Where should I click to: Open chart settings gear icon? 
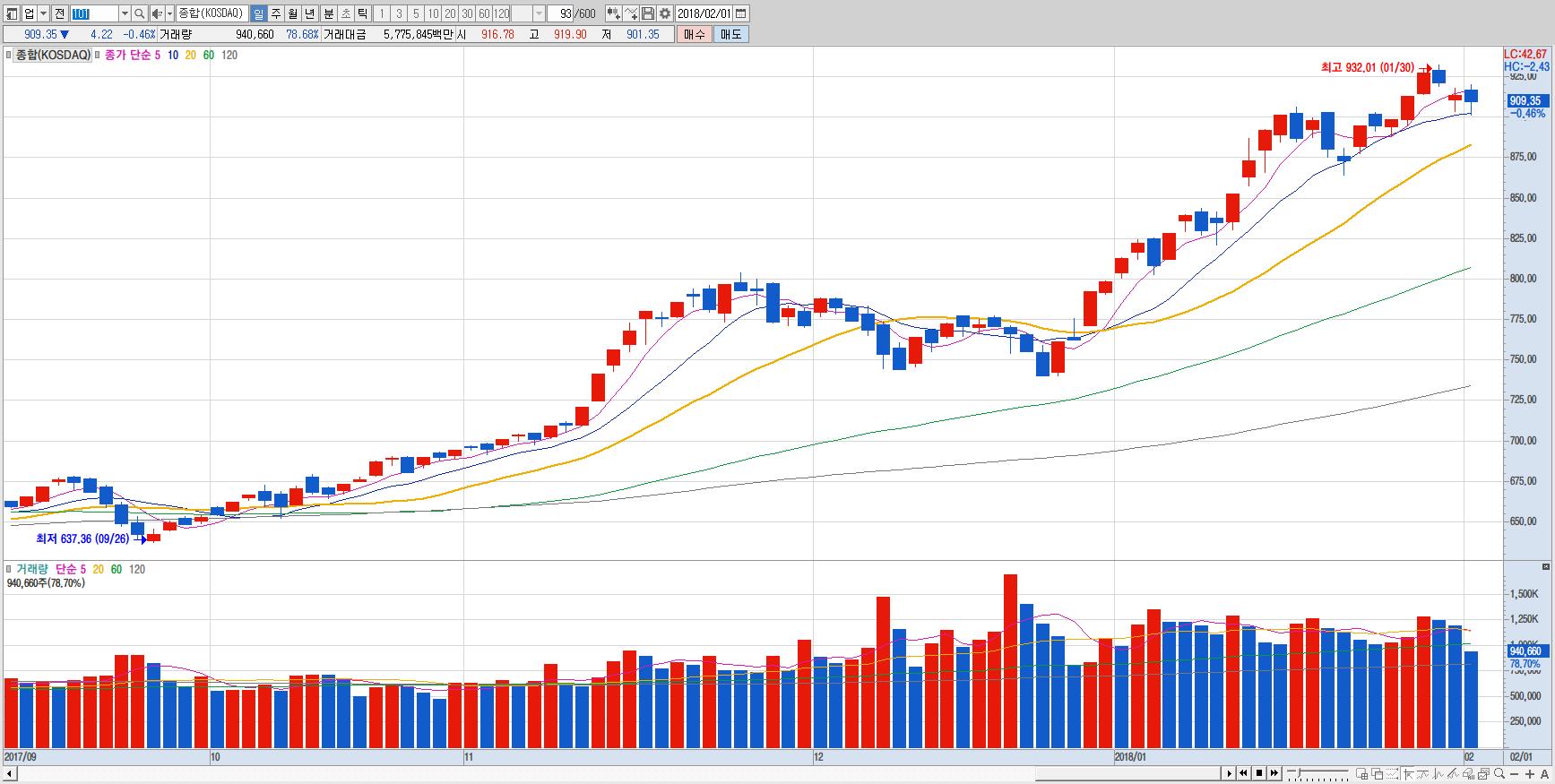point(665,13)
